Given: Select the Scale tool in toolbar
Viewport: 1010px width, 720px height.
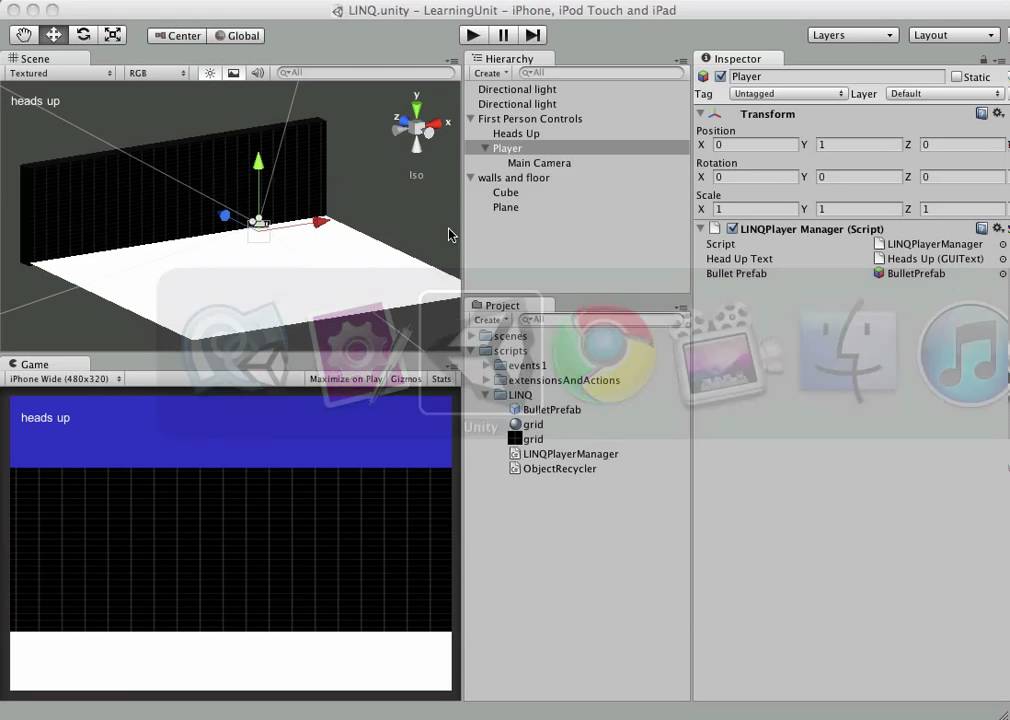Looking at the screenshot, I should click(x=112, y=35).
